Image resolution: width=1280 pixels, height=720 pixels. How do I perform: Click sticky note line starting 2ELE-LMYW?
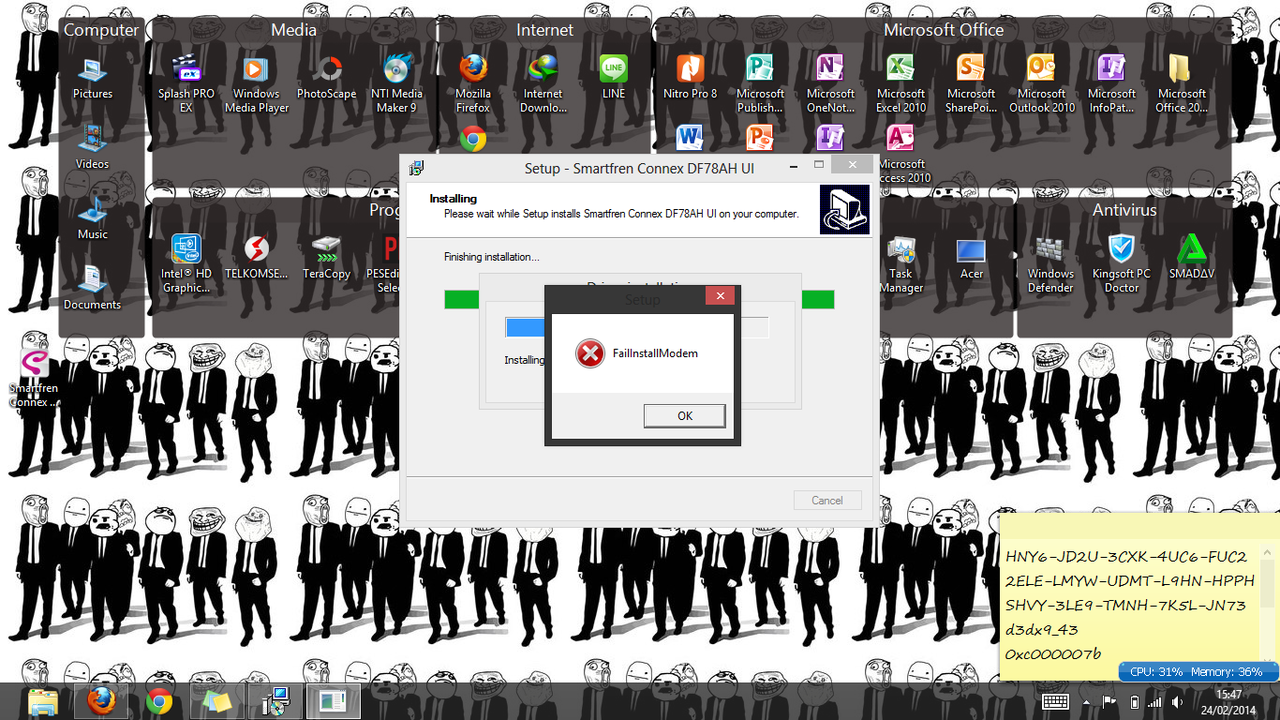click(1130, 581)
